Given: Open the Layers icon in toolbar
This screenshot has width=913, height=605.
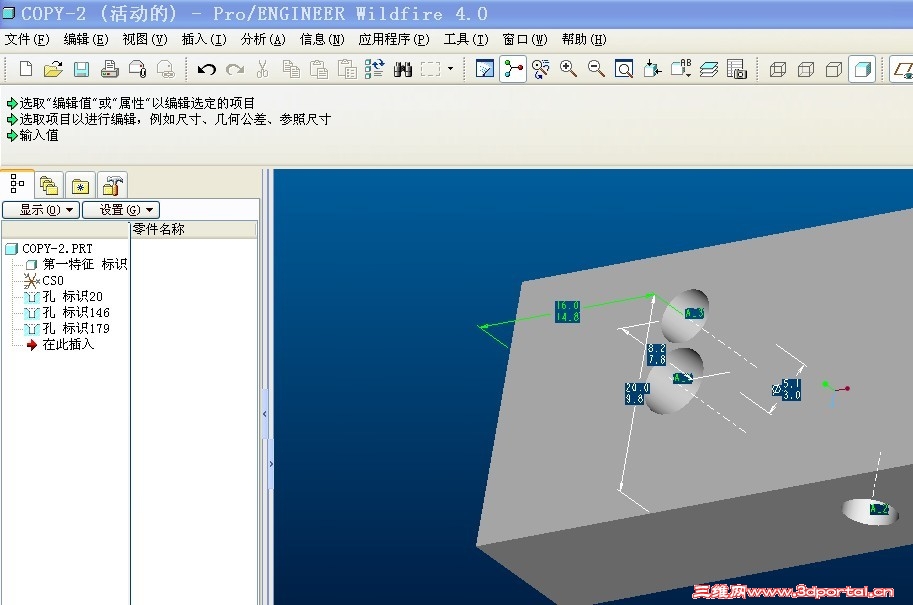Looking at the screenshot, I should point(709,69).
